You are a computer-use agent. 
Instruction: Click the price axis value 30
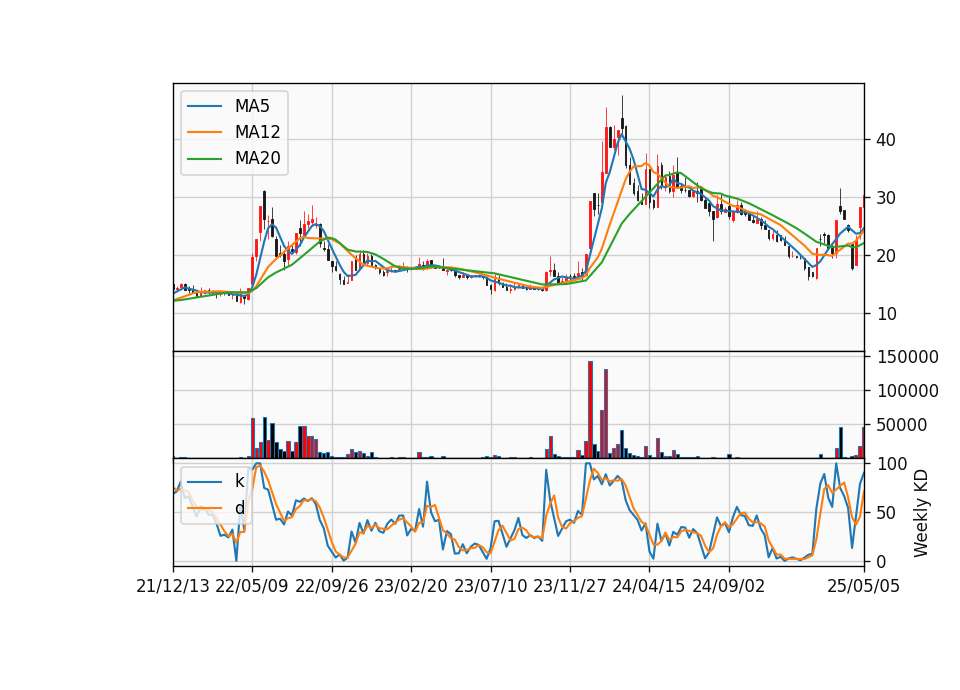click(x=886, y=198)
